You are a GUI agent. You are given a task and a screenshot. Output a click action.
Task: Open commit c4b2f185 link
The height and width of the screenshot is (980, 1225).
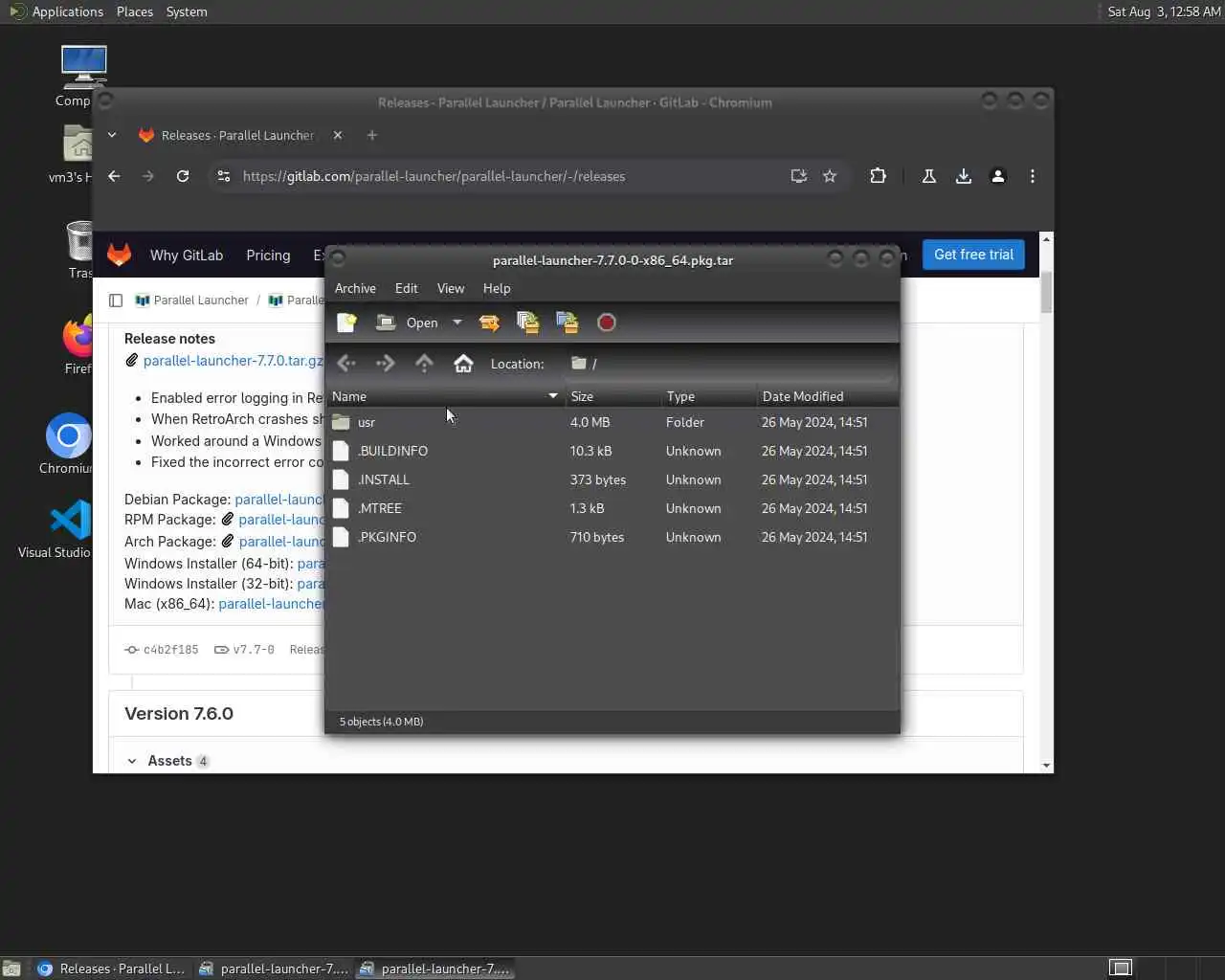[x=170, y=650]
